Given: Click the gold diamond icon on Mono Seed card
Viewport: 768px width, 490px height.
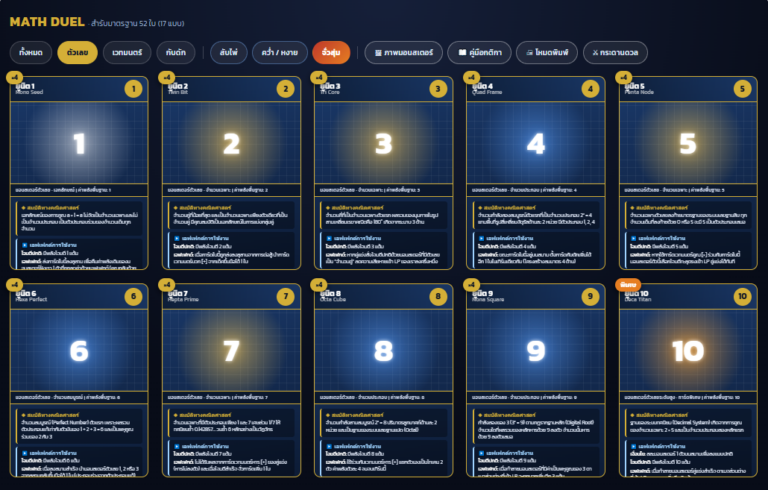Looking at the screenshot, I should pos(24,208).
